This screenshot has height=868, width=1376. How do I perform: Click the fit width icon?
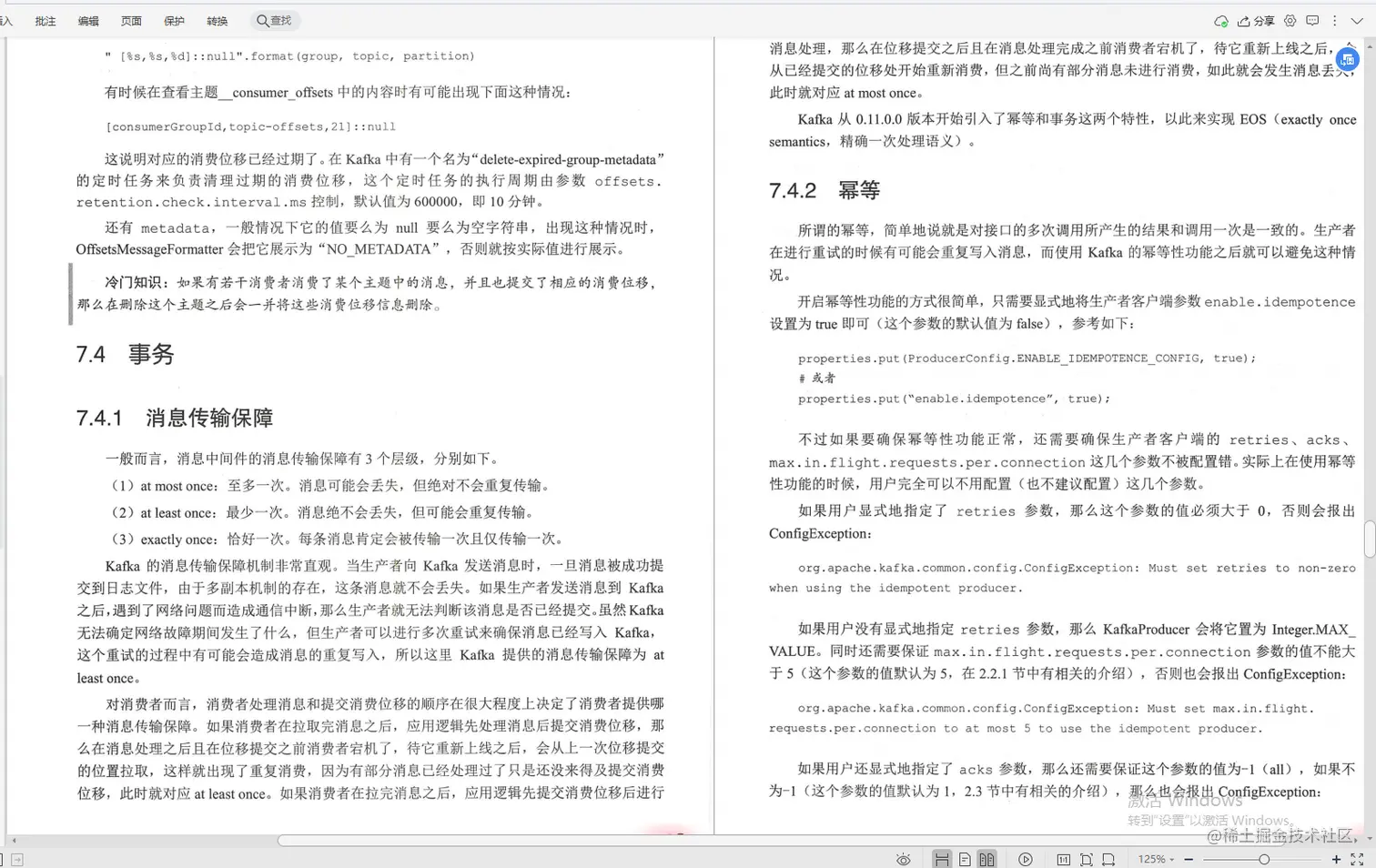(1108, 858)
